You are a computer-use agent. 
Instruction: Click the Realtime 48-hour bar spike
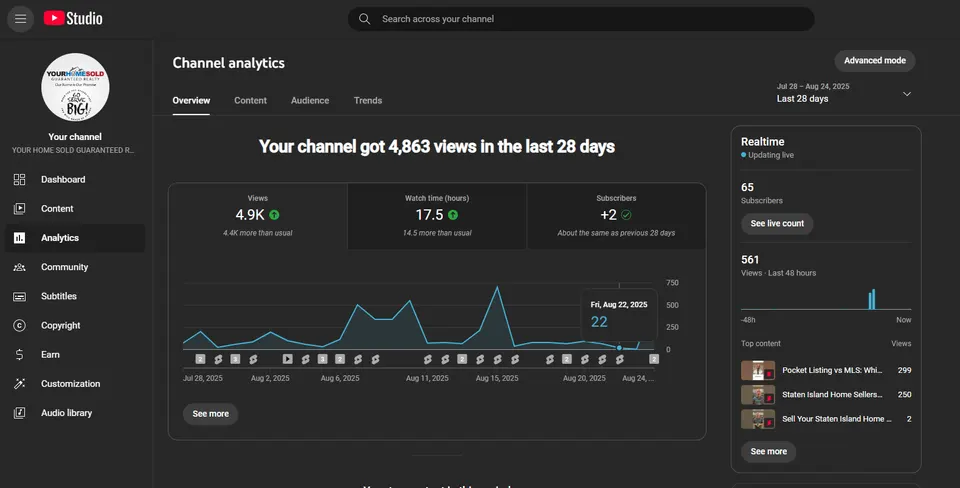pyautogui.click(x=872, y=299)
